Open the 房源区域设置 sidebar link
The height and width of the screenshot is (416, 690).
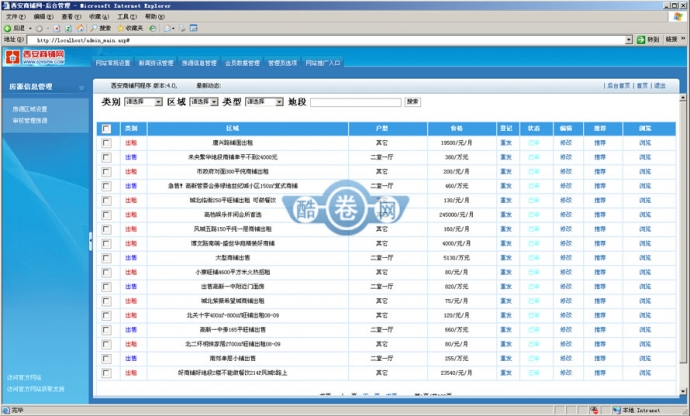tap(29, 109)
